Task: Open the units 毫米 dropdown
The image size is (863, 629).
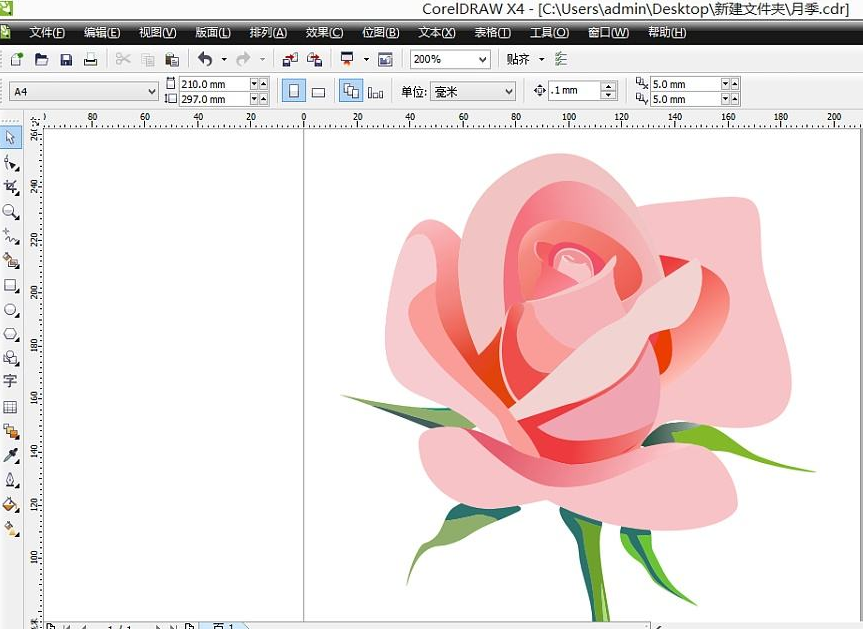Action: 509,92
